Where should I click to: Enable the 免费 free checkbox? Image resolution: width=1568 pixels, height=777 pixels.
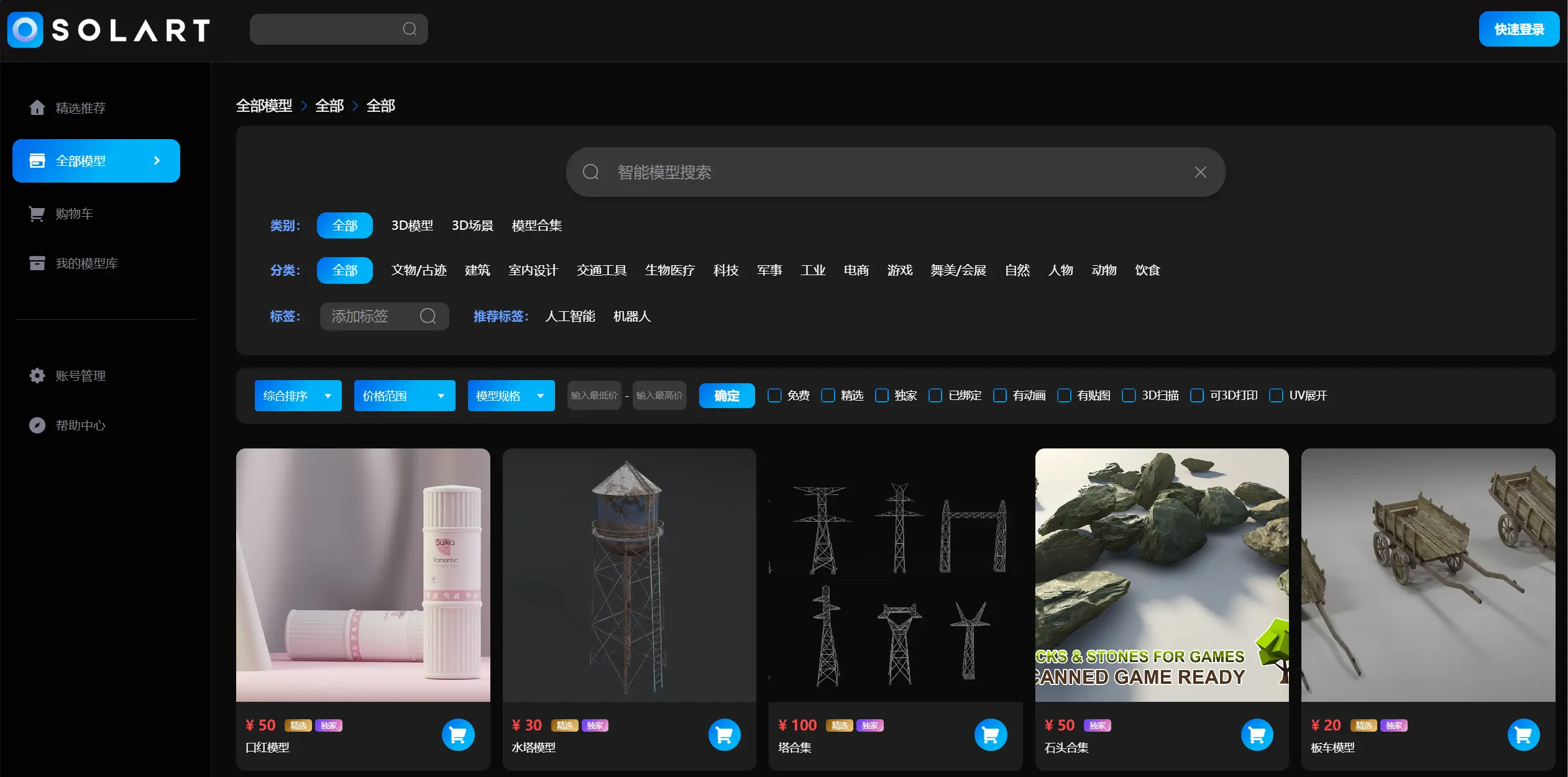774,396
